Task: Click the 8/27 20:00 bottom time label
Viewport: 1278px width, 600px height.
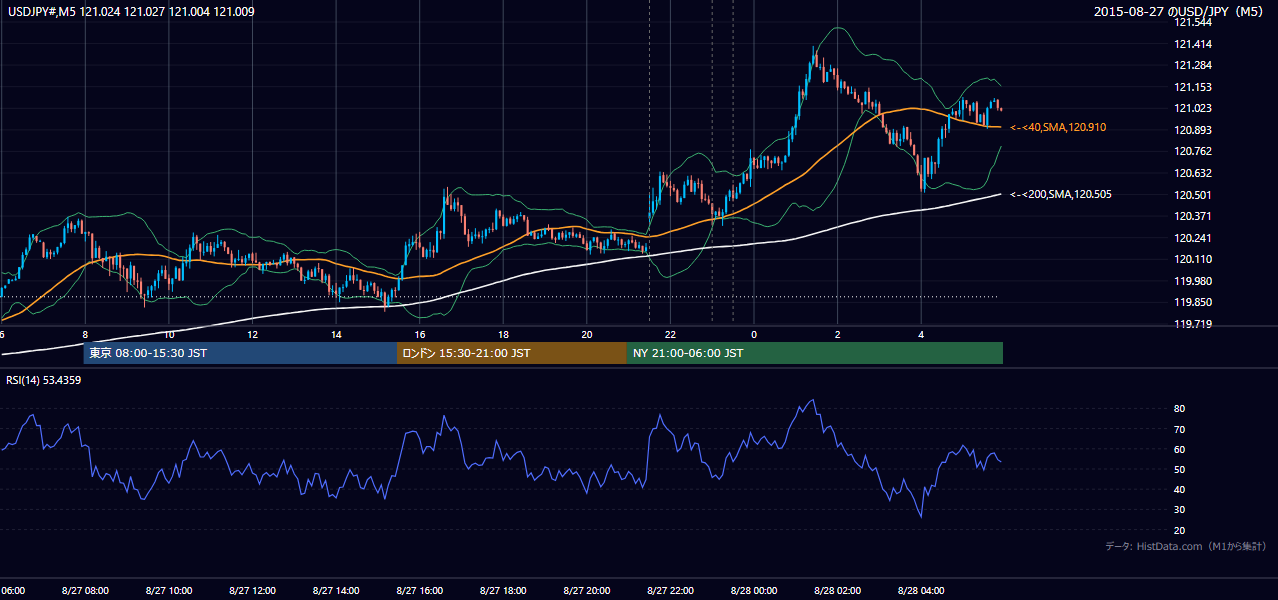Action: pos(587,591)
